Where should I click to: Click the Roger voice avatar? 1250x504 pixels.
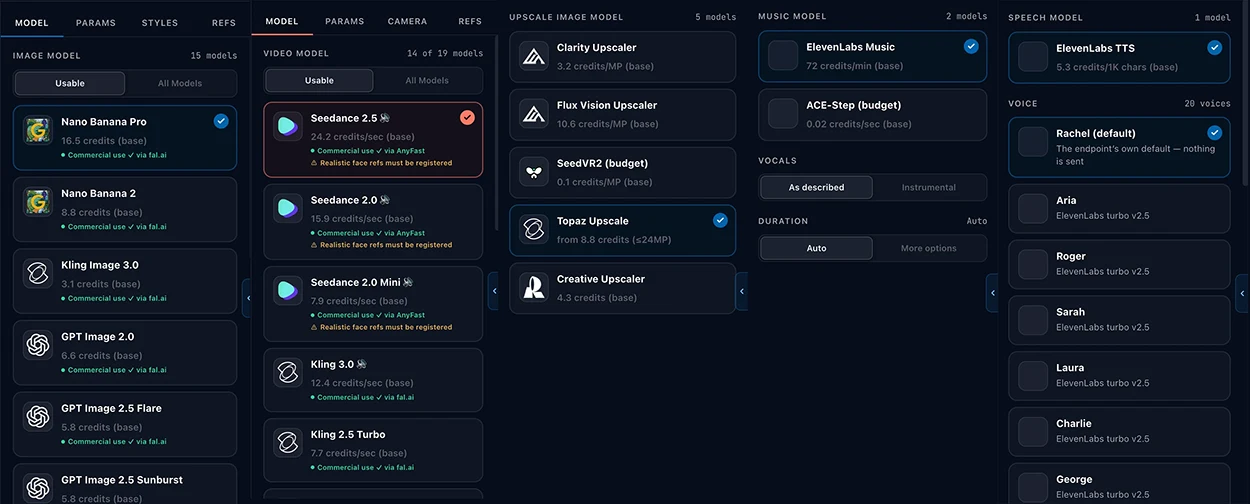[1033, 264]
